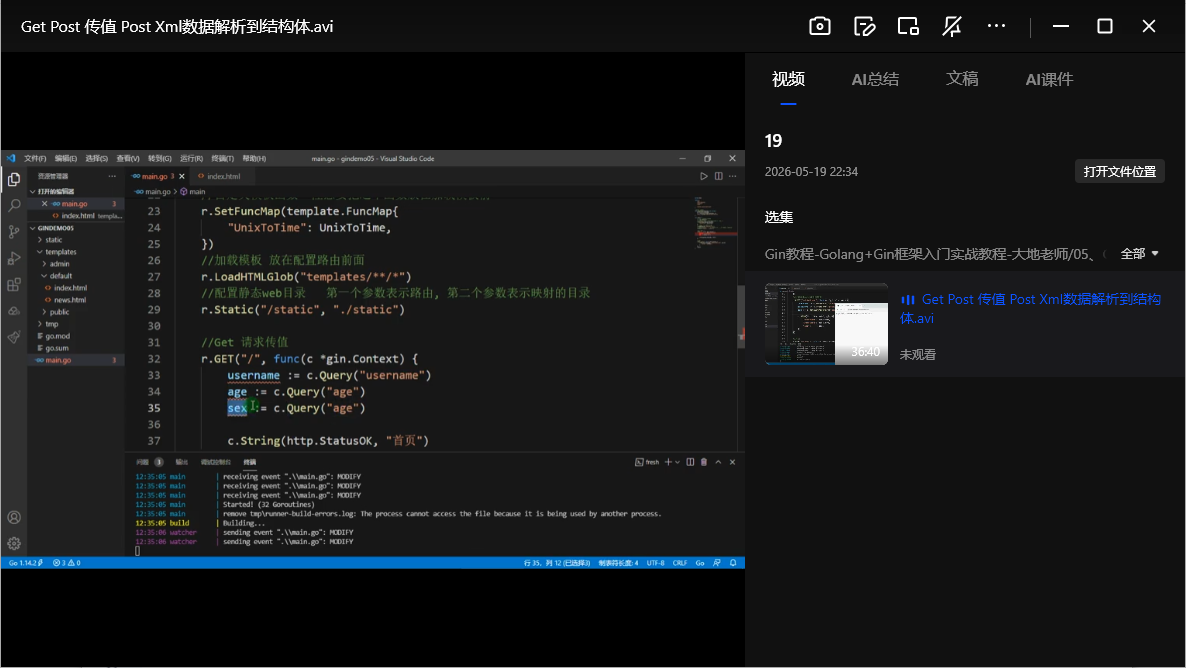
Task: Open the note-taking edit icon in player header
Action: [864, 26]
